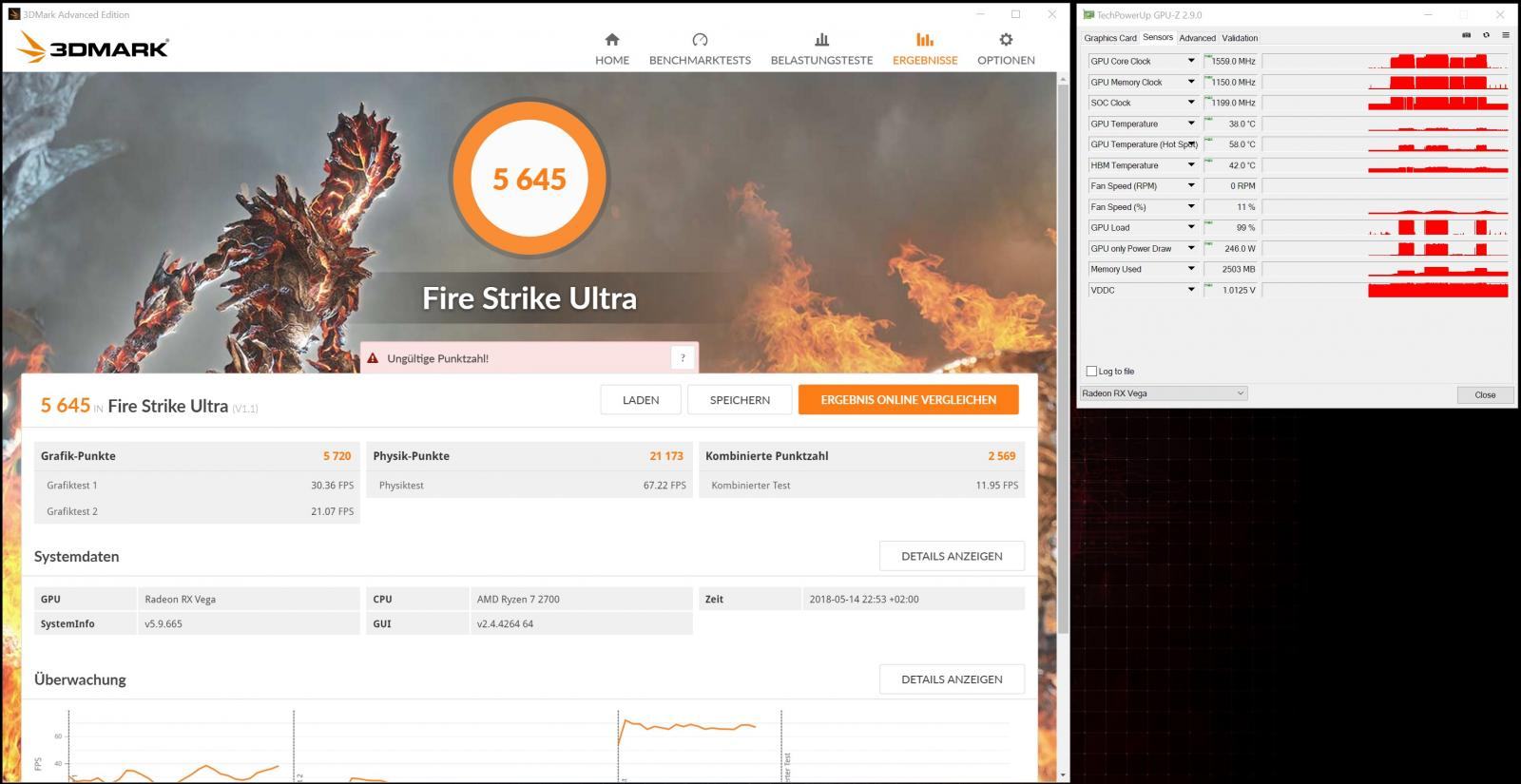The image size is (1521, 784).
Task: Click the Memory Used history graph
Action: pyautogui.click(x=1385, y=269)
